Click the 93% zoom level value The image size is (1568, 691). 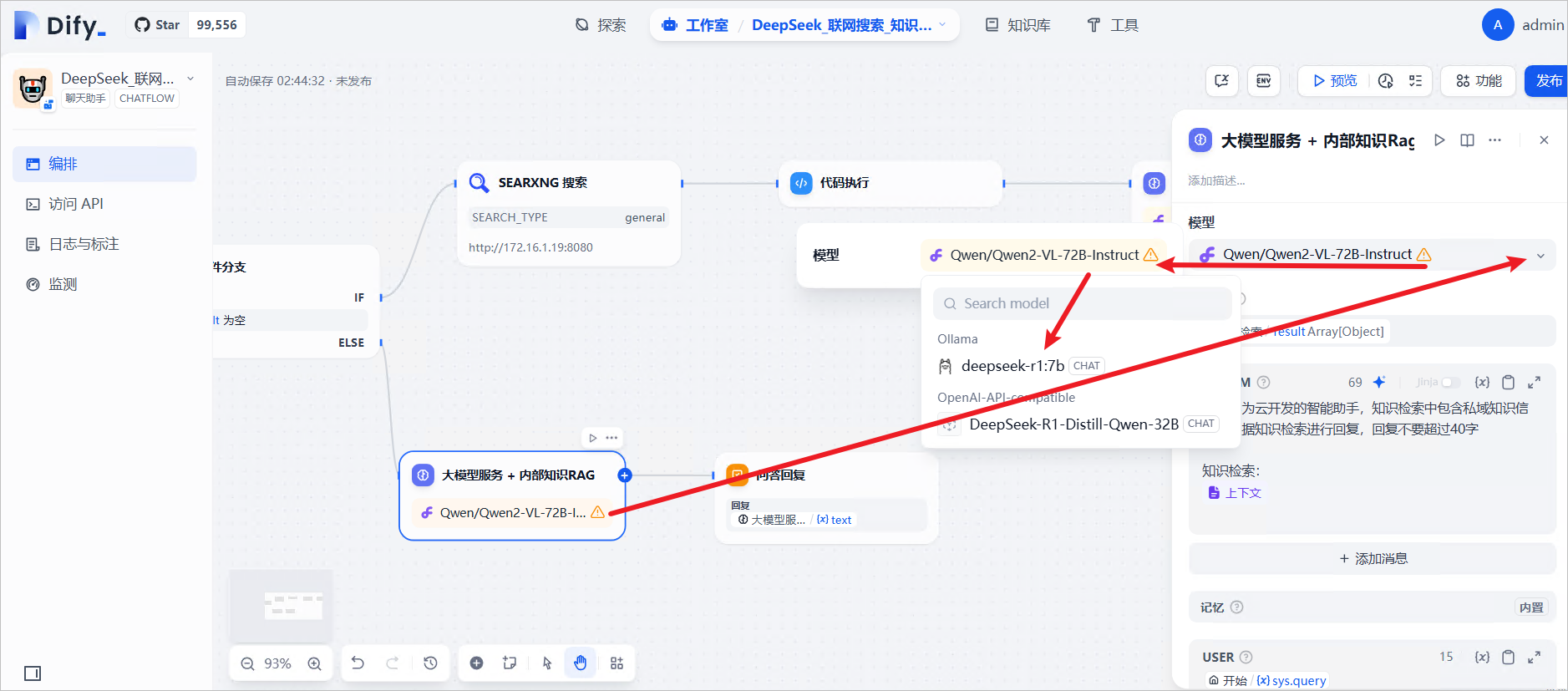pos(278,663)
